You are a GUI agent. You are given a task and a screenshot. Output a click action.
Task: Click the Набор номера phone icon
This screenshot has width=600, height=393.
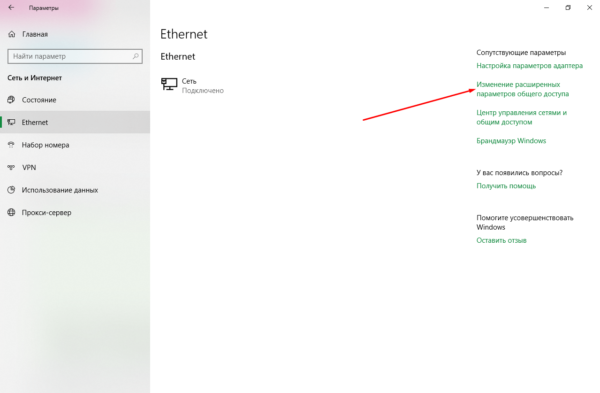tap(11, 145)
